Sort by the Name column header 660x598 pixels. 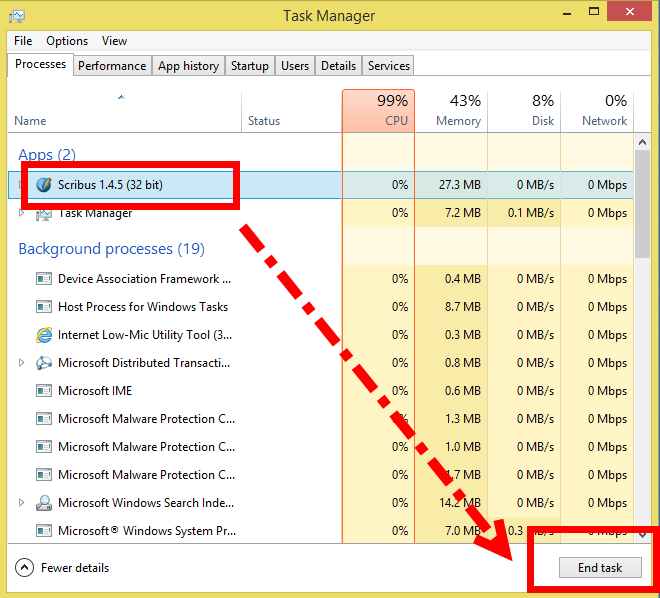click(124, 112)
